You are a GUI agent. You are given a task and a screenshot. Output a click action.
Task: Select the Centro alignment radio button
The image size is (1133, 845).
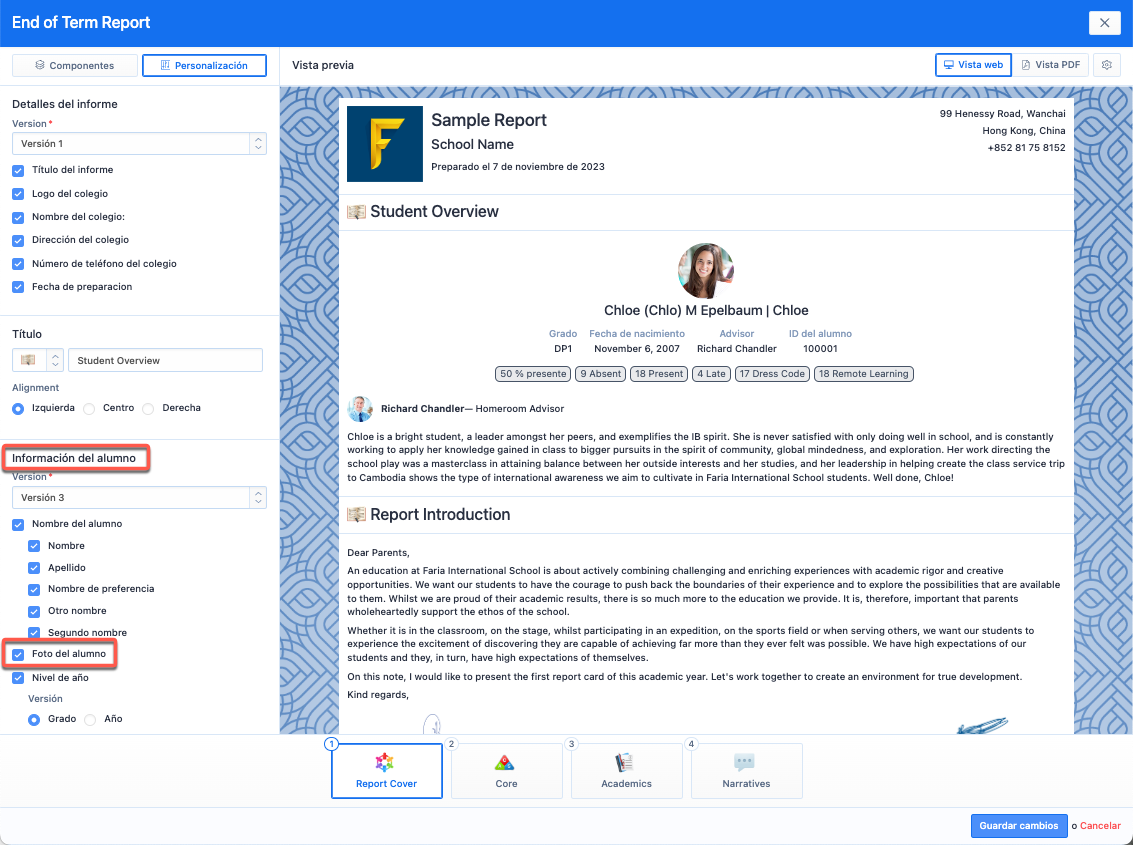(89, 409)
